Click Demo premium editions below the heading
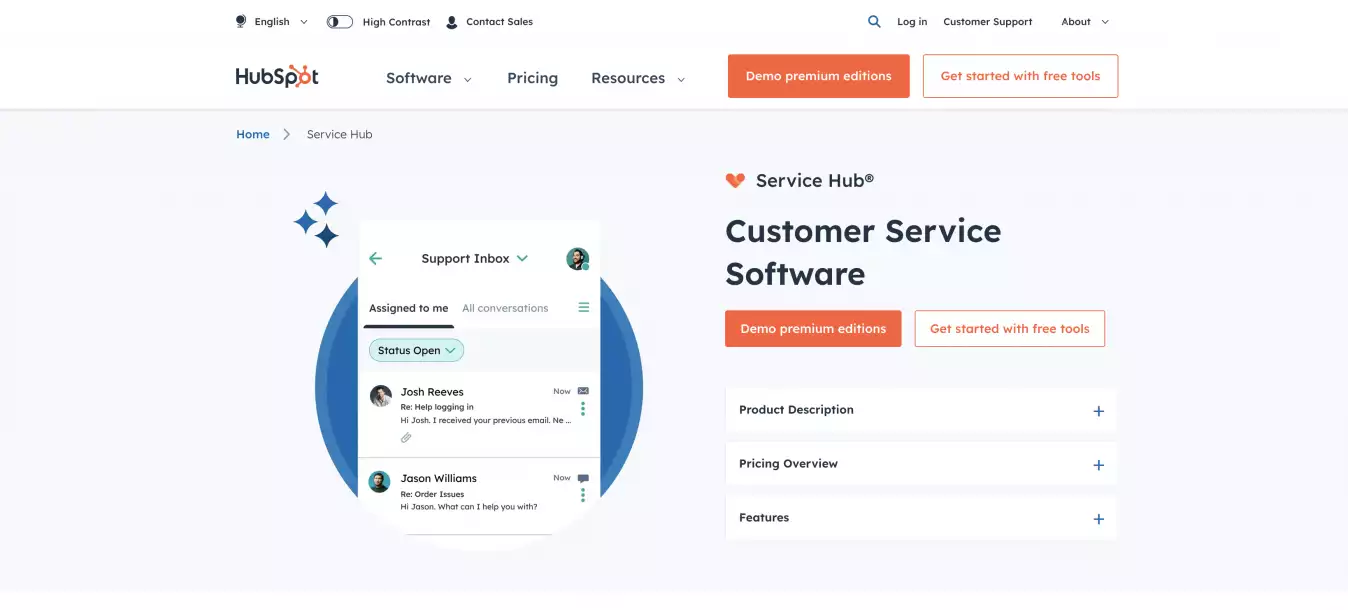 813,329
